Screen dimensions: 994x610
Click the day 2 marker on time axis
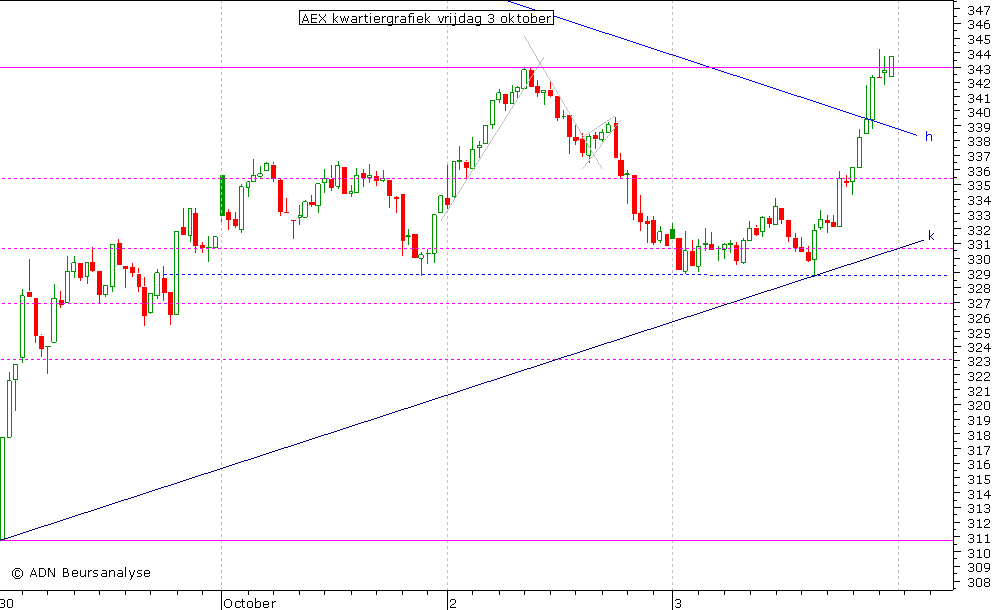pyautogui.click(x=452, y=603)
